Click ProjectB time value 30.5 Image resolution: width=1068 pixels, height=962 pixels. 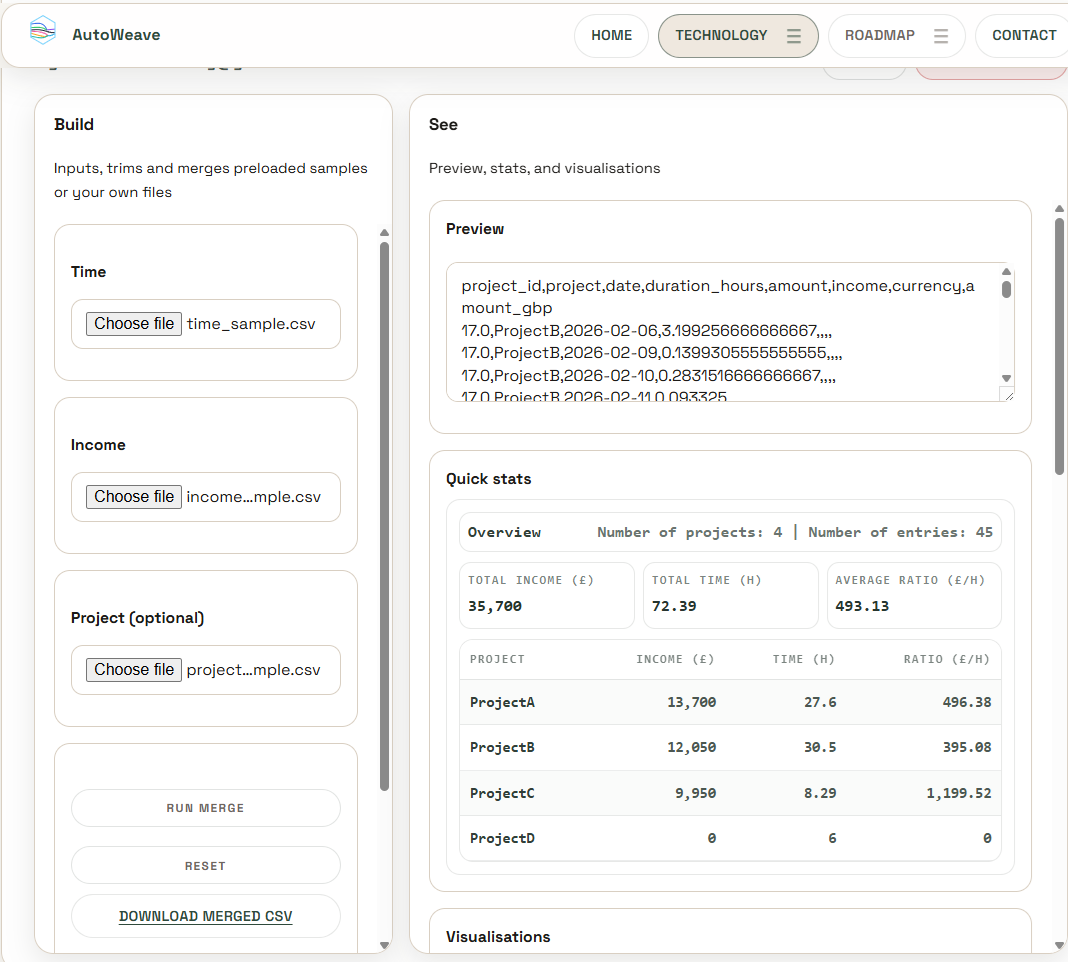[x=819, y=747]
